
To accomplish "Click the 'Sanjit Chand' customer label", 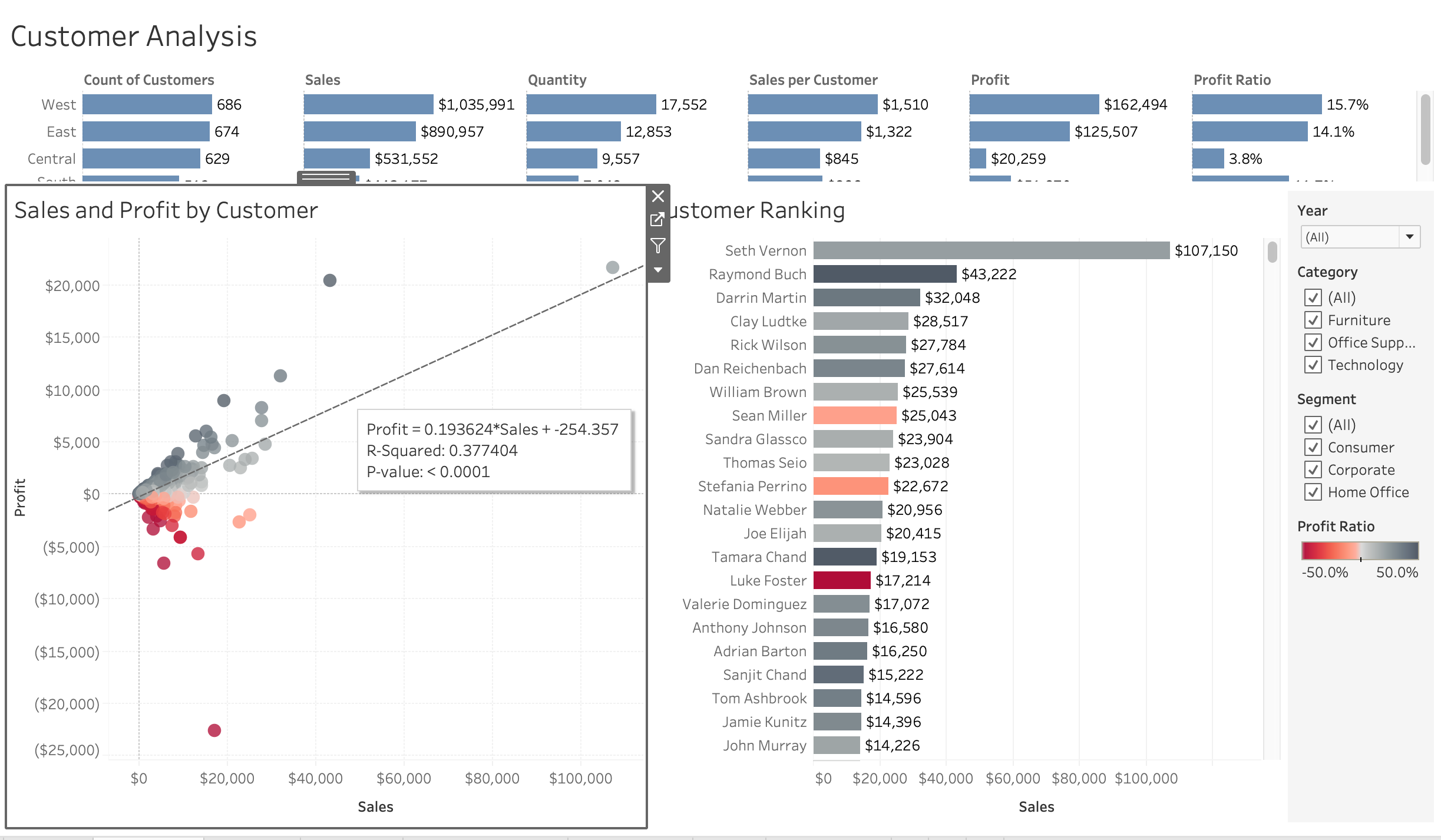I will [765, 674].
